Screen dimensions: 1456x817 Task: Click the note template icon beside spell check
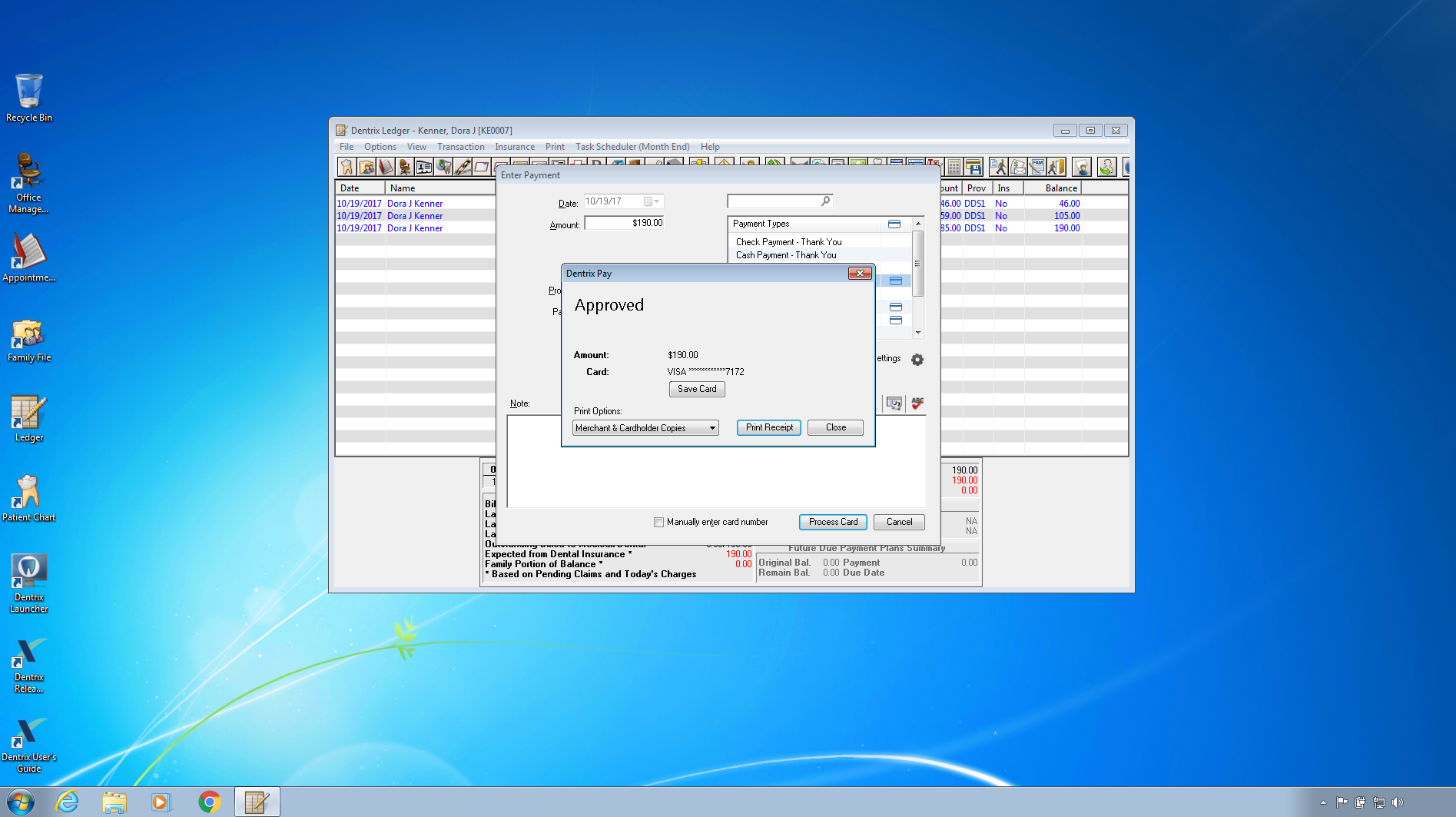[x=894, y=403]
